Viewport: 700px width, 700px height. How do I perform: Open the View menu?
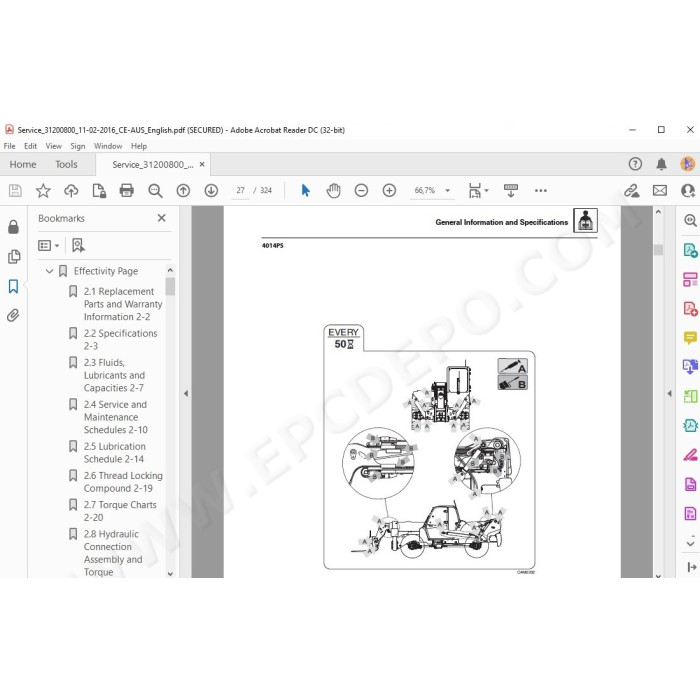pos(54,146)
